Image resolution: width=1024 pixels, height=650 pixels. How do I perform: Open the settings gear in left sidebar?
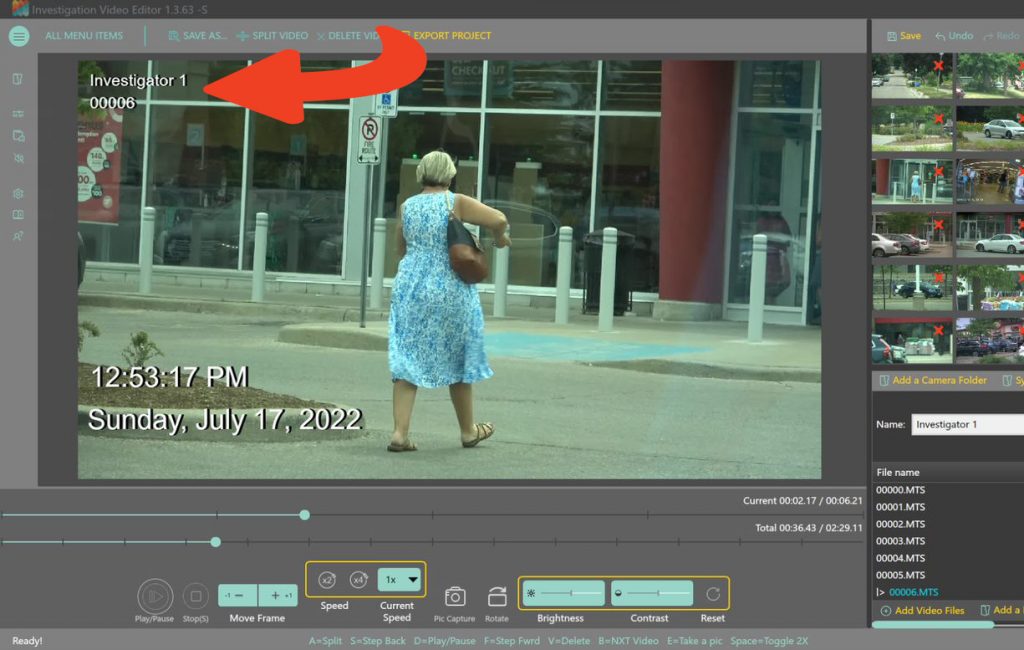click(18, 193)
